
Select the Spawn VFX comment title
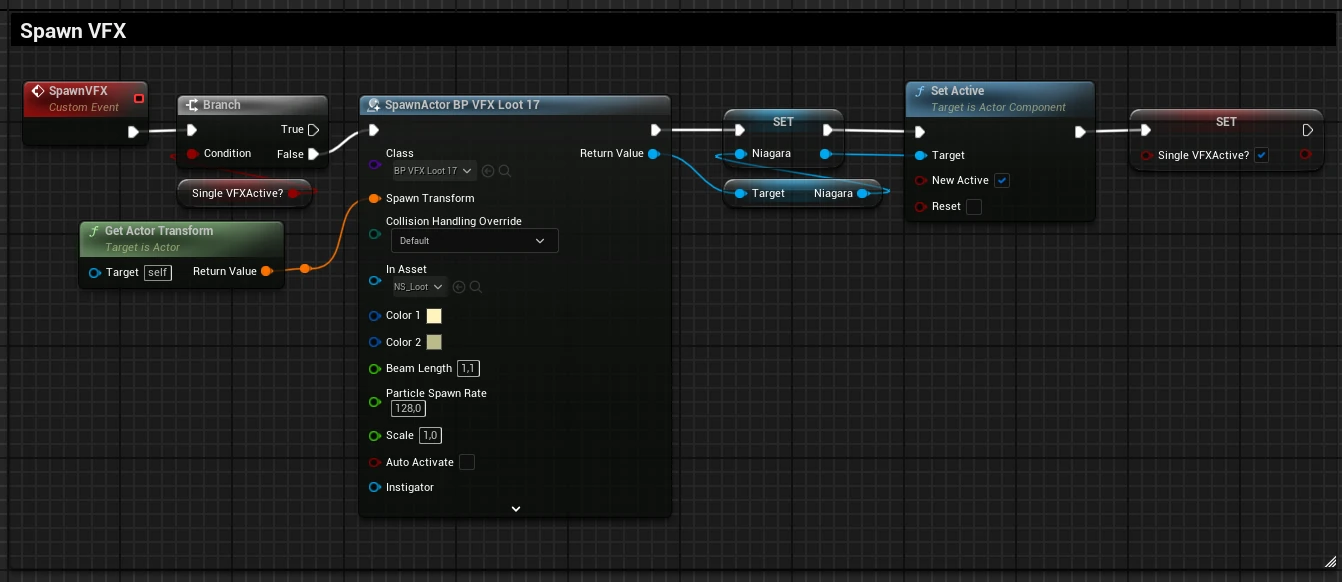click(73, 31)
